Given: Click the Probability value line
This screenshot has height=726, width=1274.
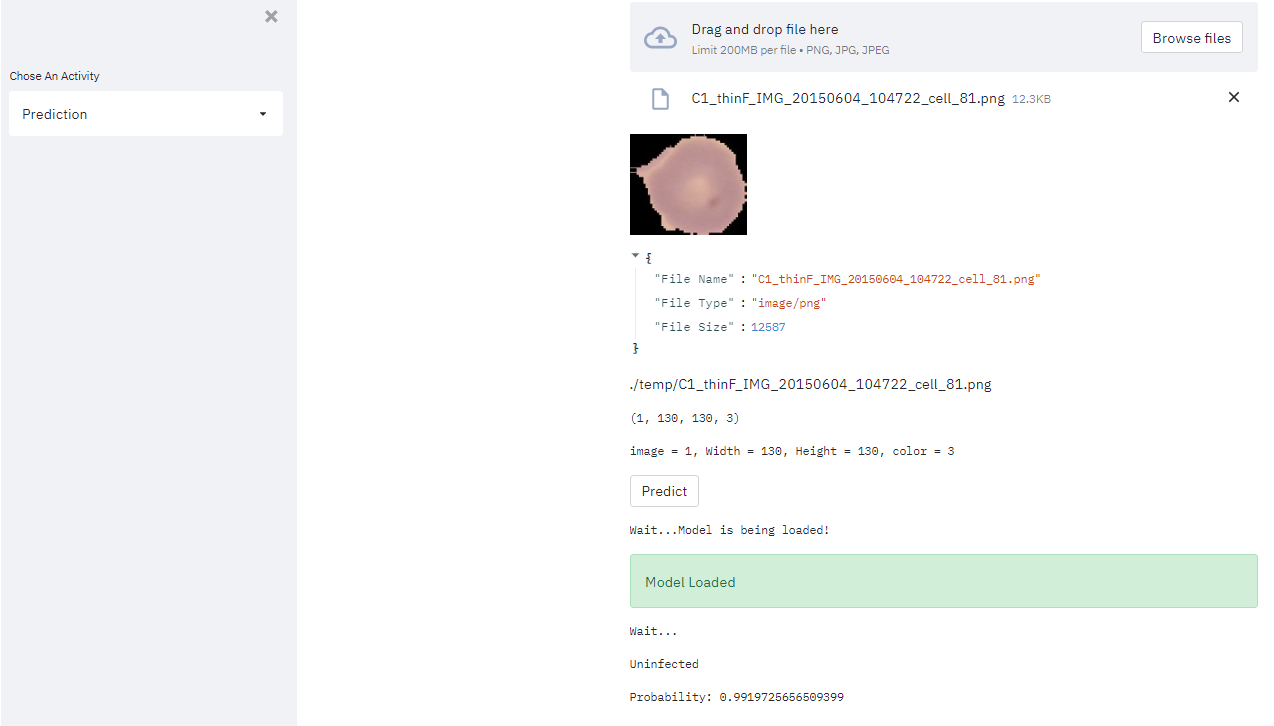Looking at the screenshot, I should click(x=736, y=697).
